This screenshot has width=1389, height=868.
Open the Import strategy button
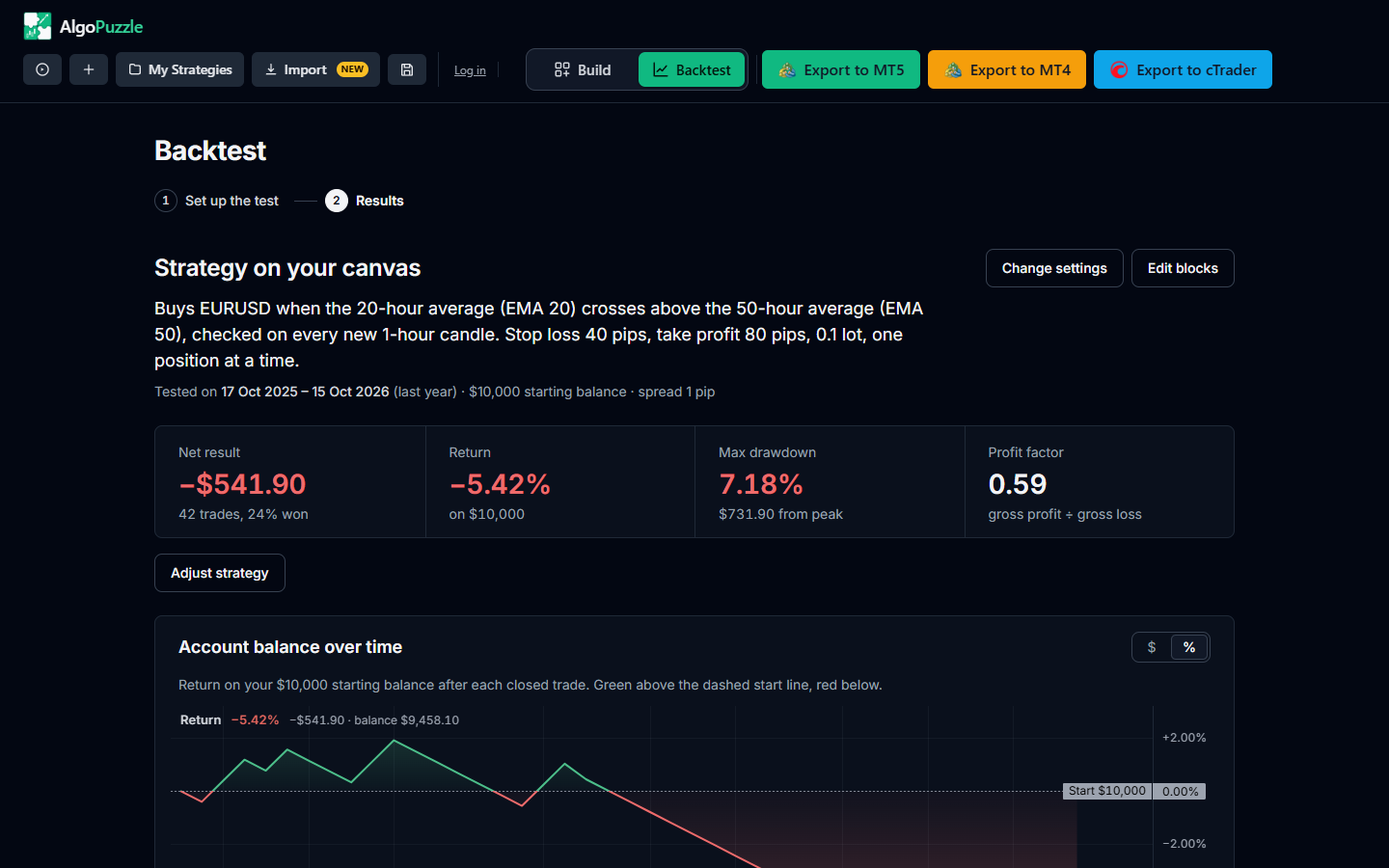pos(315,69)
